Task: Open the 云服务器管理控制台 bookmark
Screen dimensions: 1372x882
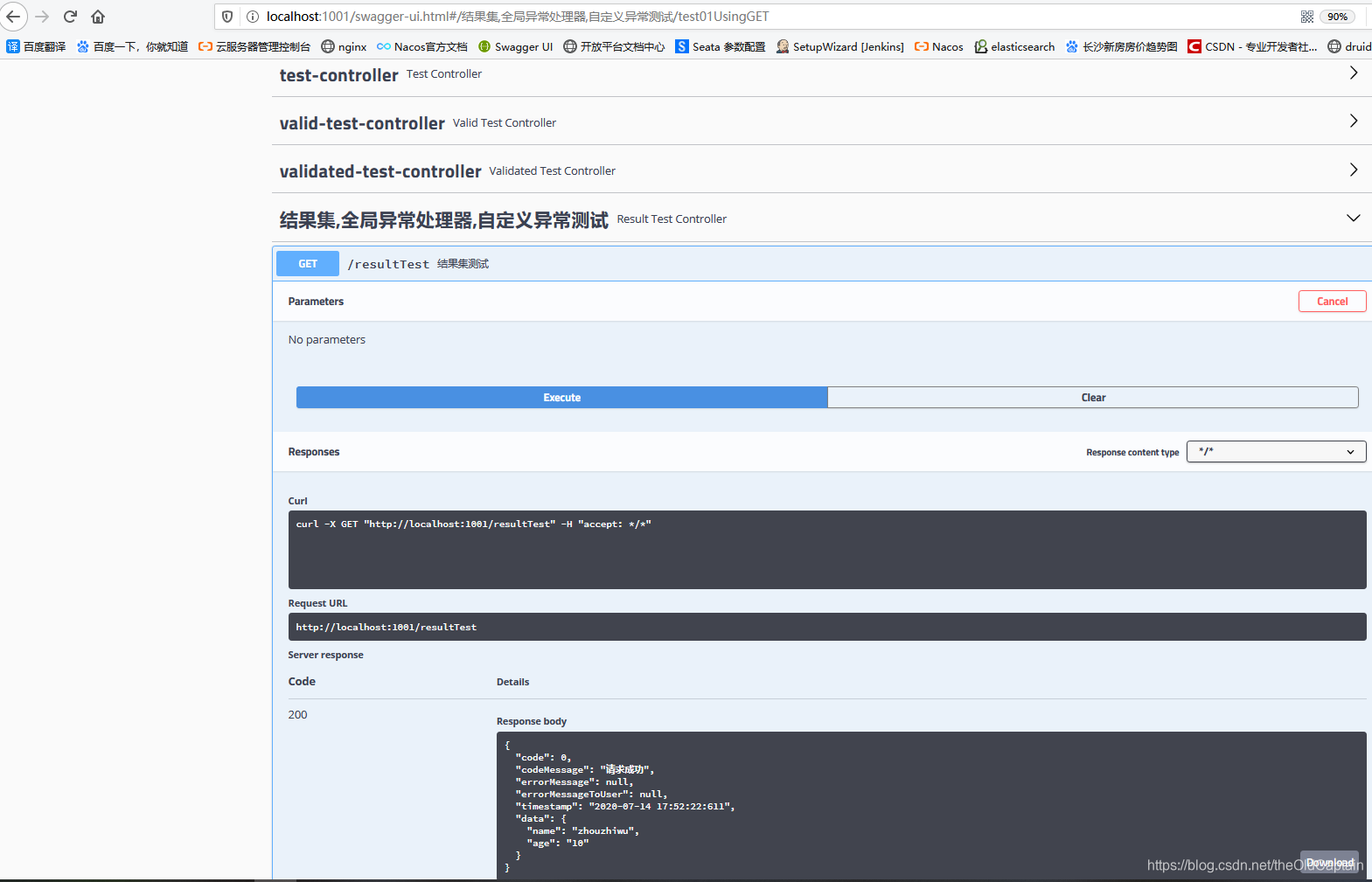Action: point(254,46)
